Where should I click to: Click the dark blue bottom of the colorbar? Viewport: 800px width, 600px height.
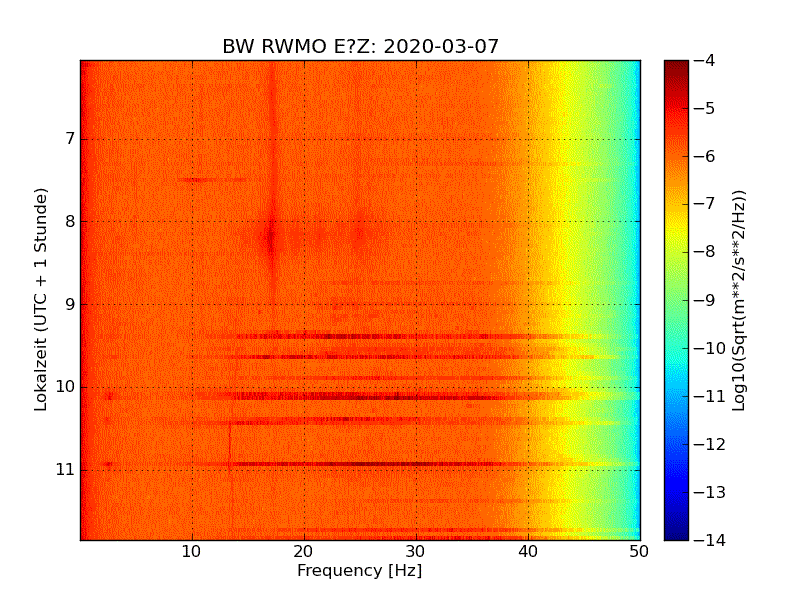[677, 533]
